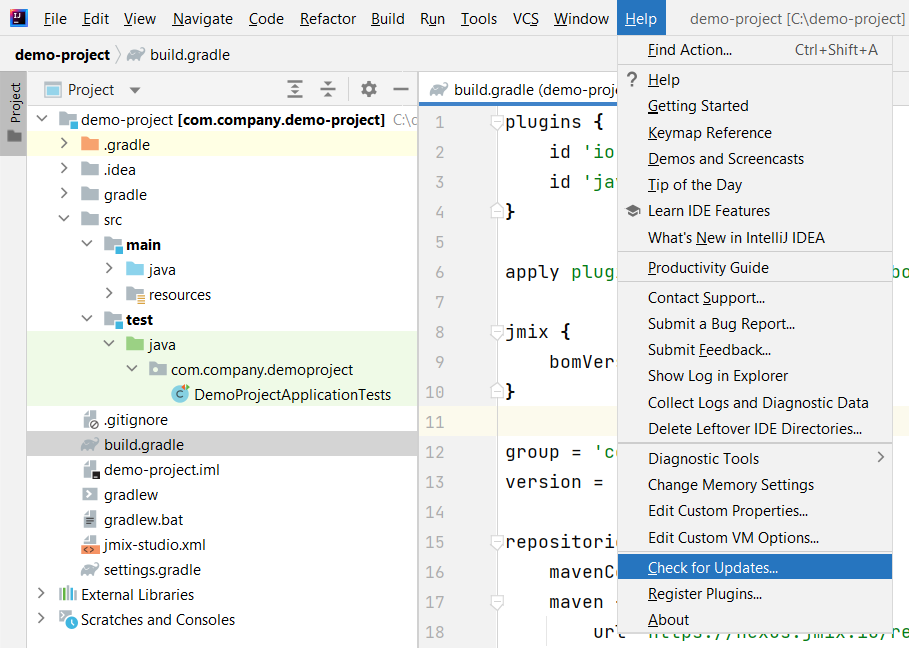Open Project panel settings gear
Screen dimensions: 909x648
coord(369,90)
